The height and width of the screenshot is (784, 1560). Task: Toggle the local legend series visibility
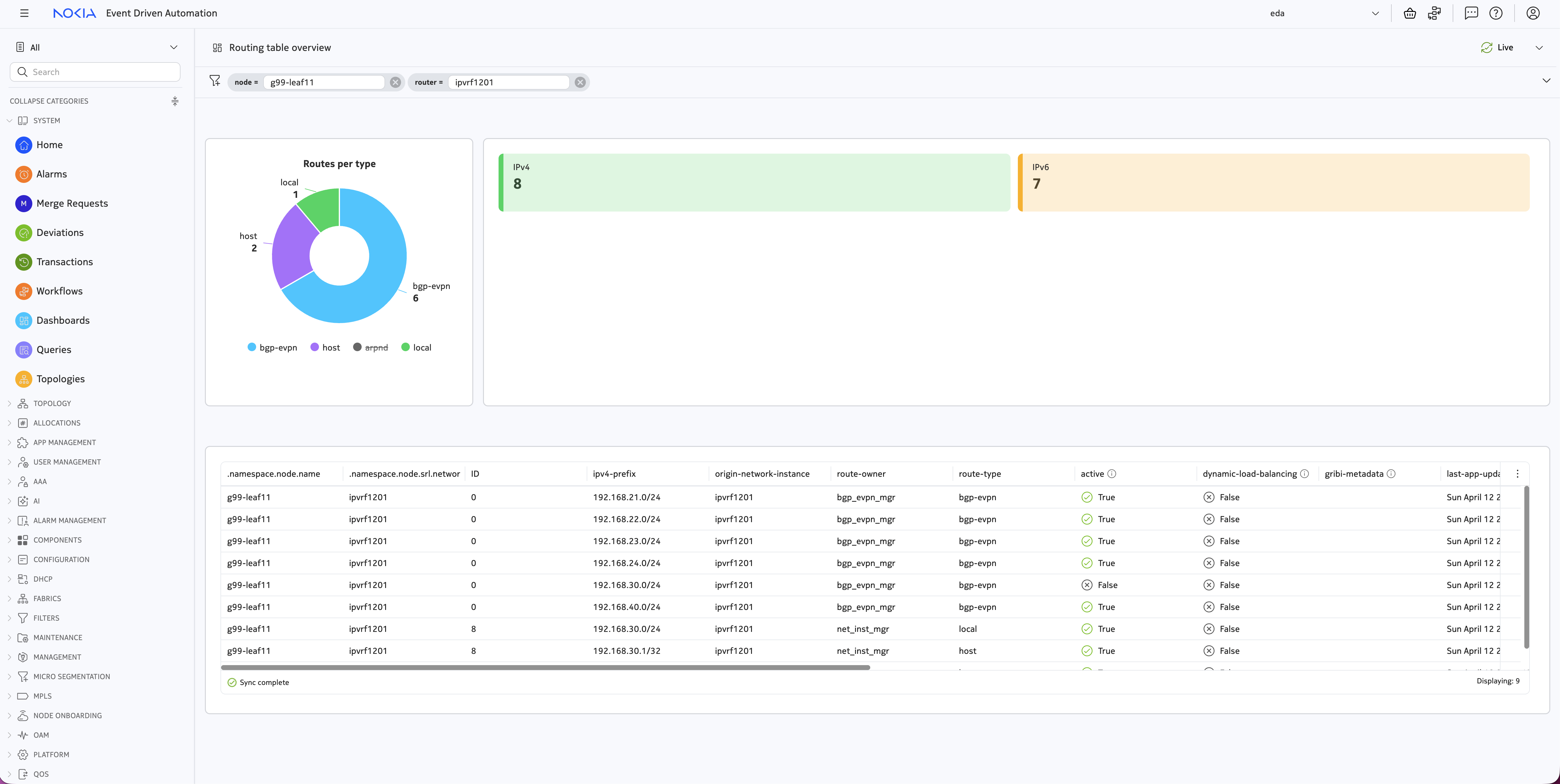[x=417, y=347]
